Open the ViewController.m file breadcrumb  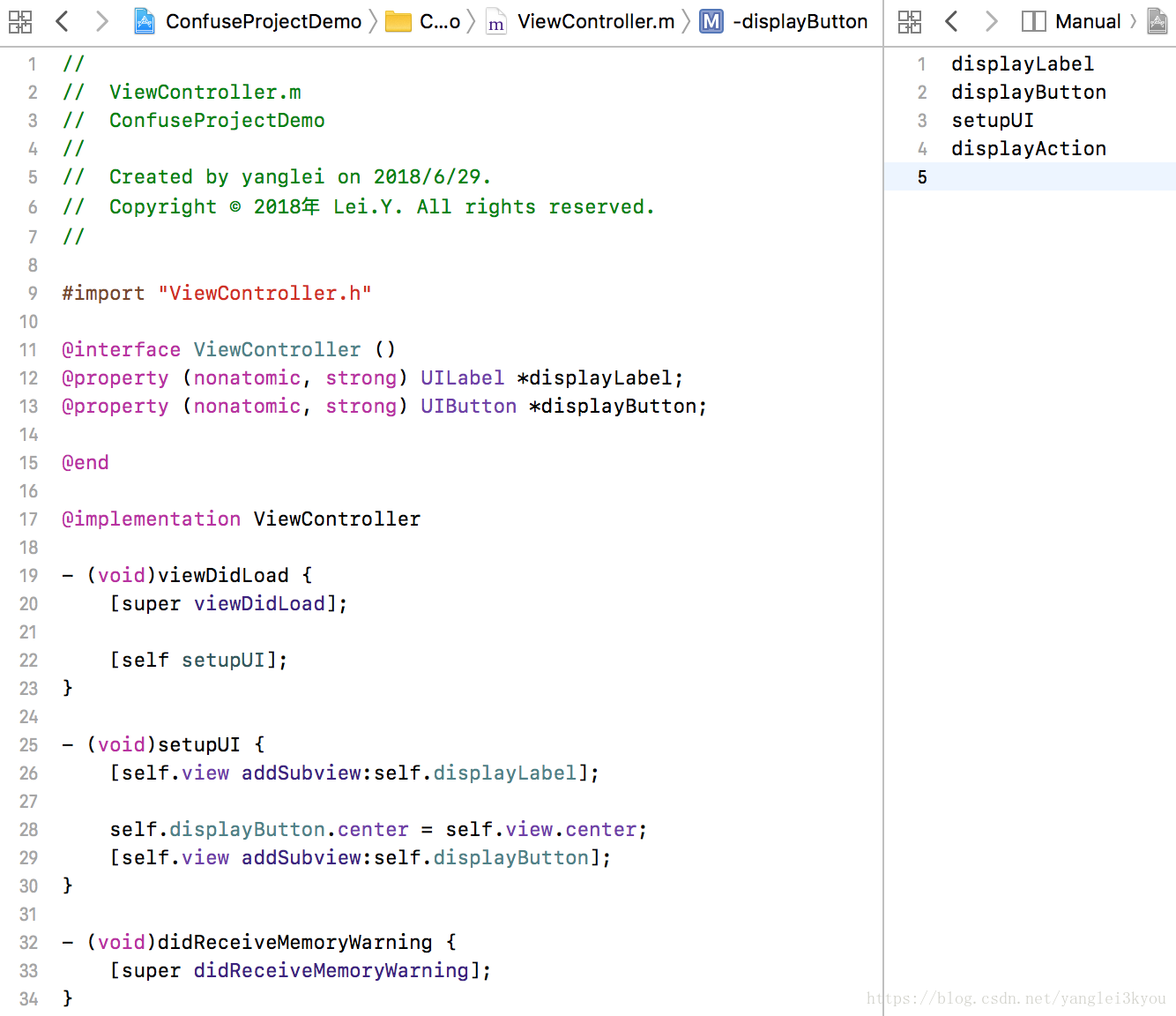point(596,21)
